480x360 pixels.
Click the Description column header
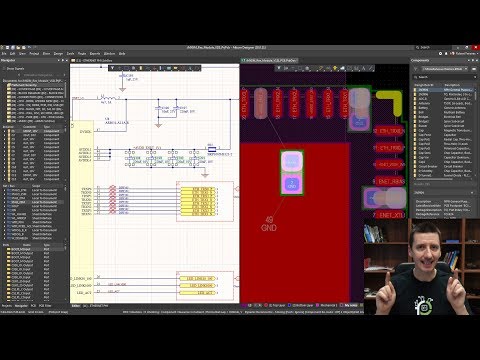click(452, 85)
